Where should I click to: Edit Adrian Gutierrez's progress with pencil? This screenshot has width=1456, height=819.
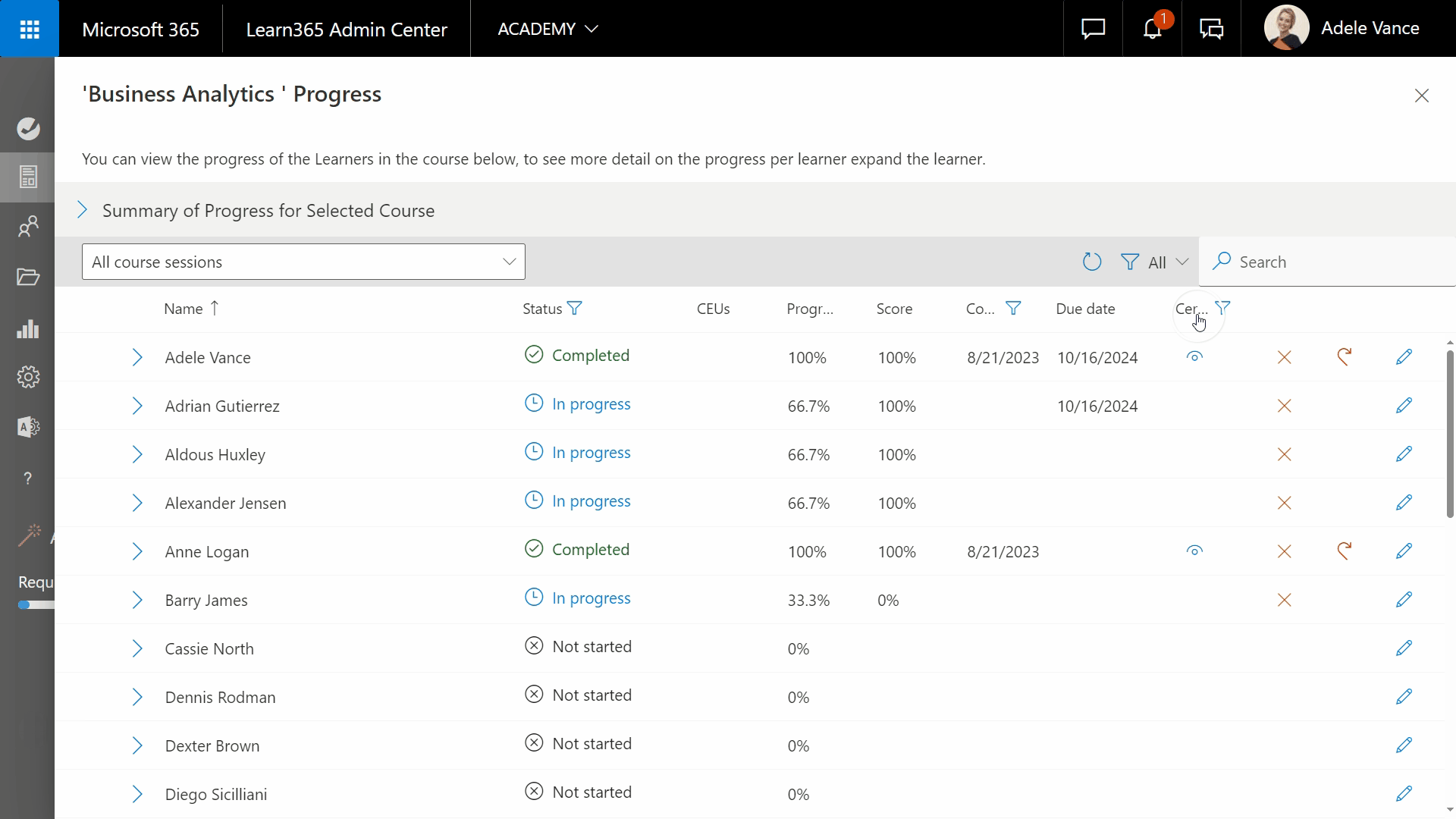1404,405
